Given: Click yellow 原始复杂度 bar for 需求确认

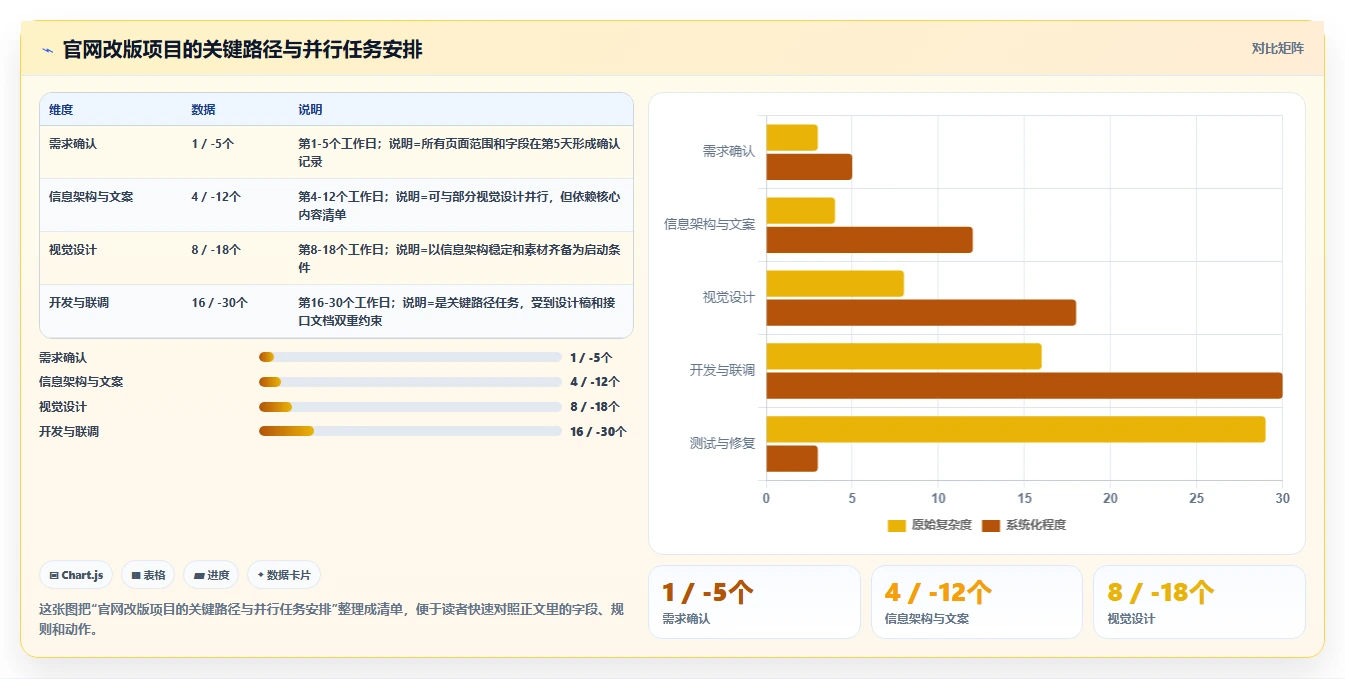Looking at the screenshot, I should pyautogui.click(x=792, y=138).
